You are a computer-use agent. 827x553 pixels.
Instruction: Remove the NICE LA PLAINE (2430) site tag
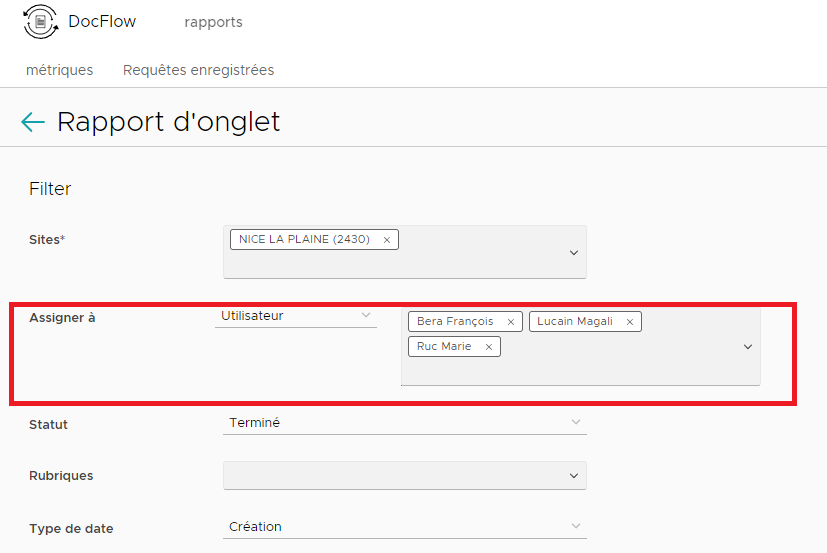tap(387, 240)
